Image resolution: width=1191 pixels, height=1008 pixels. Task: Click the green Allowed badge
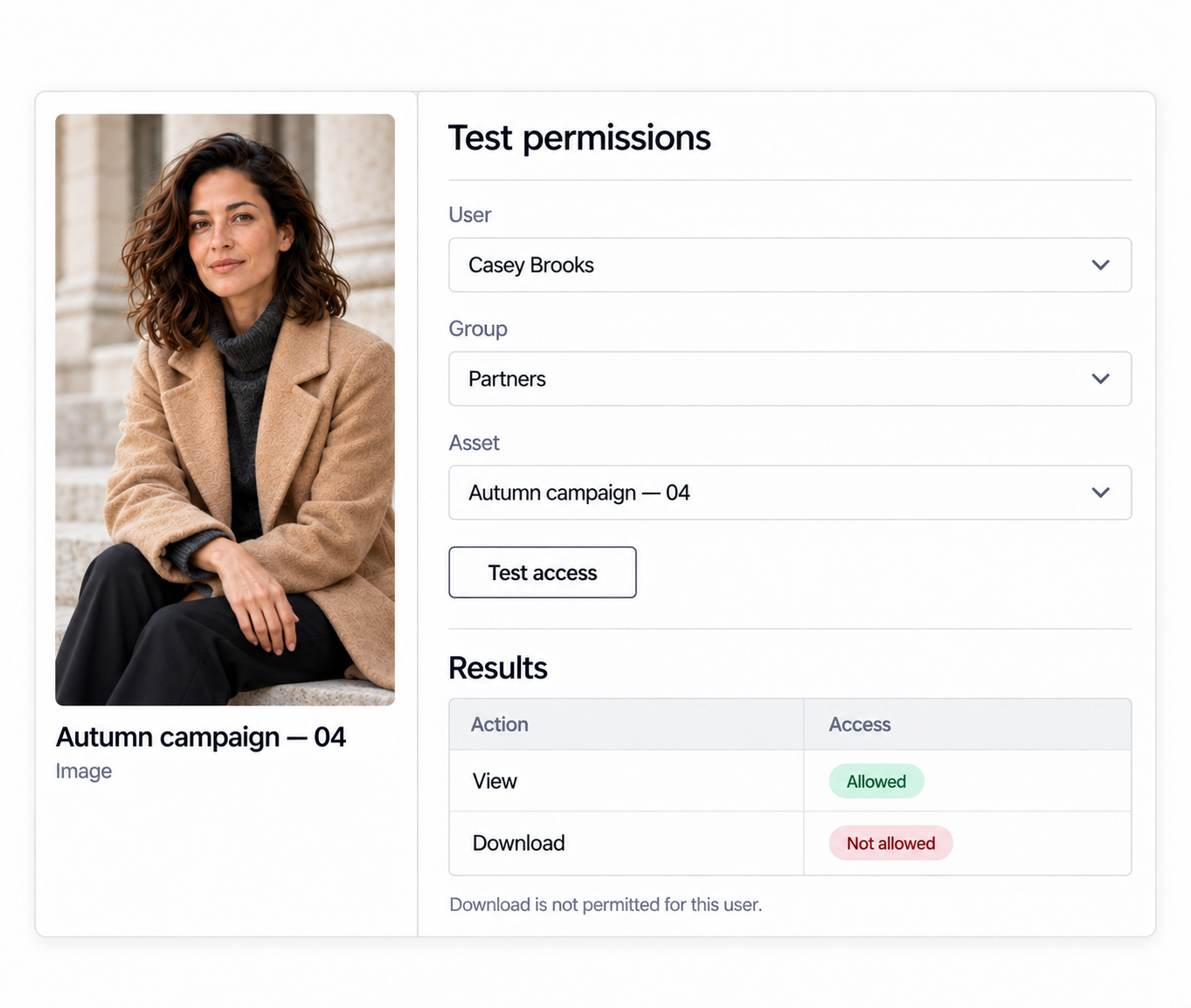876,781
